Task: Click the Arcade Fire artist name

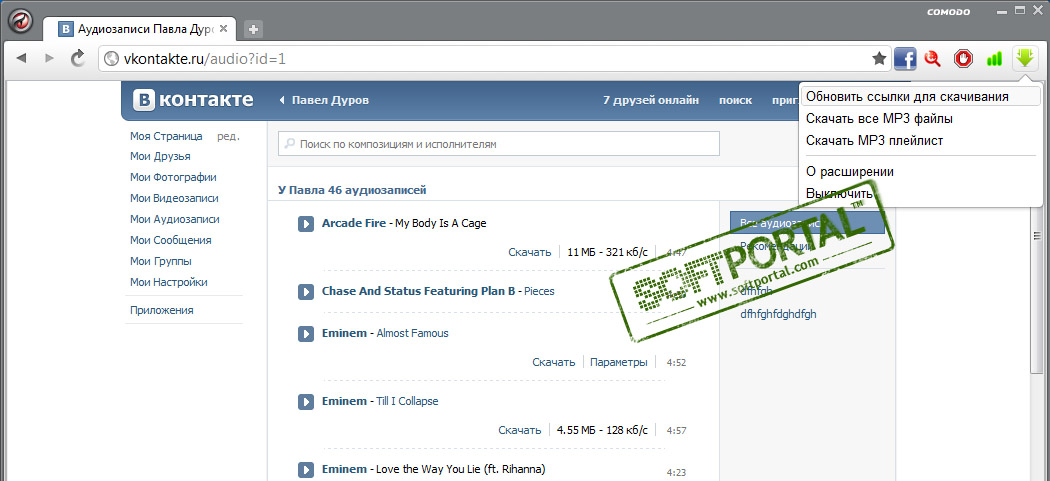Action: pyautogui.click(x=354, y=223)
